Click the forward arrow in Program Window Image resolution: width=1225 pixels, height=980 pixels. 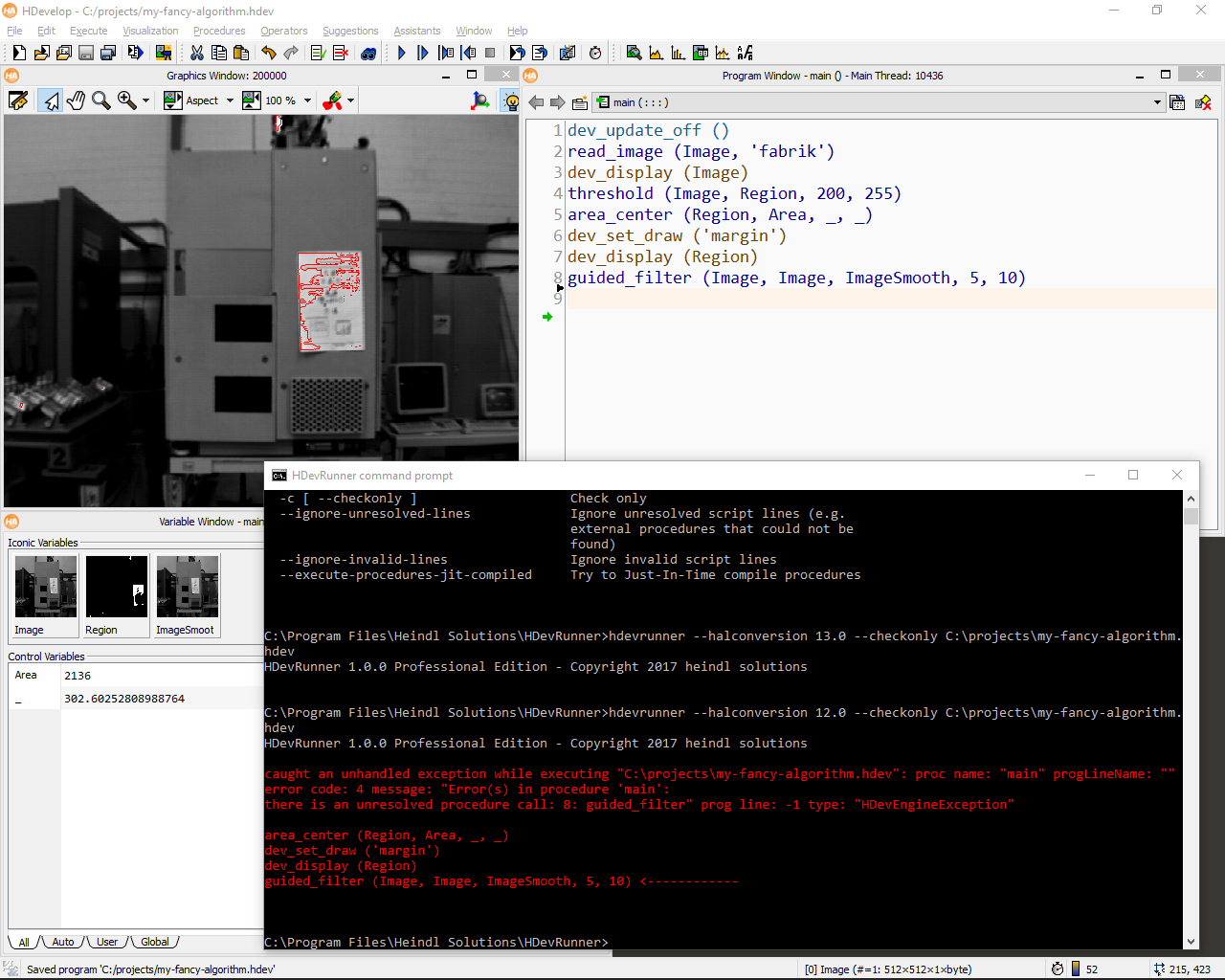[557, 102]
